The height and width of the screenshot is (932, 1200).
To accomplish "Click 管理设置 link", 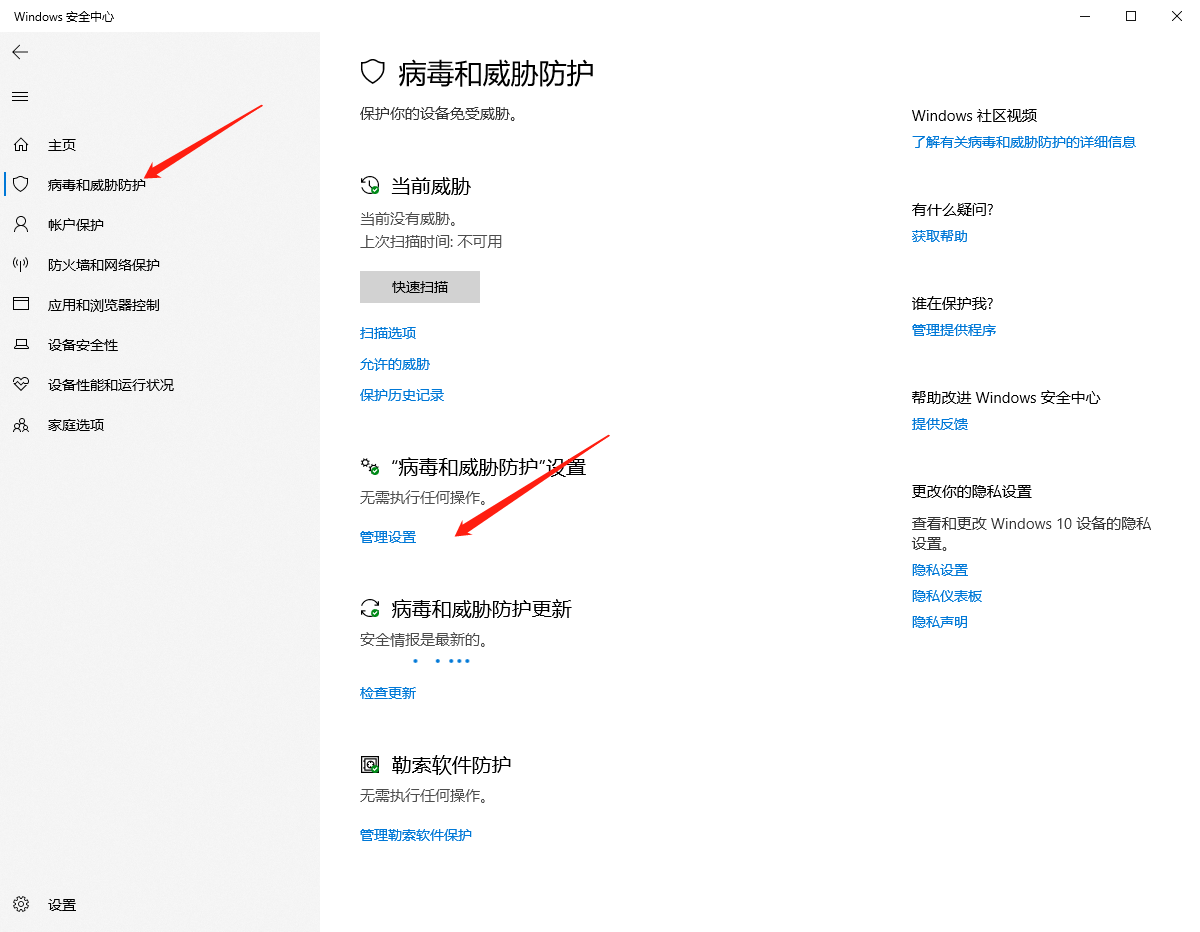I will [388, 537].
